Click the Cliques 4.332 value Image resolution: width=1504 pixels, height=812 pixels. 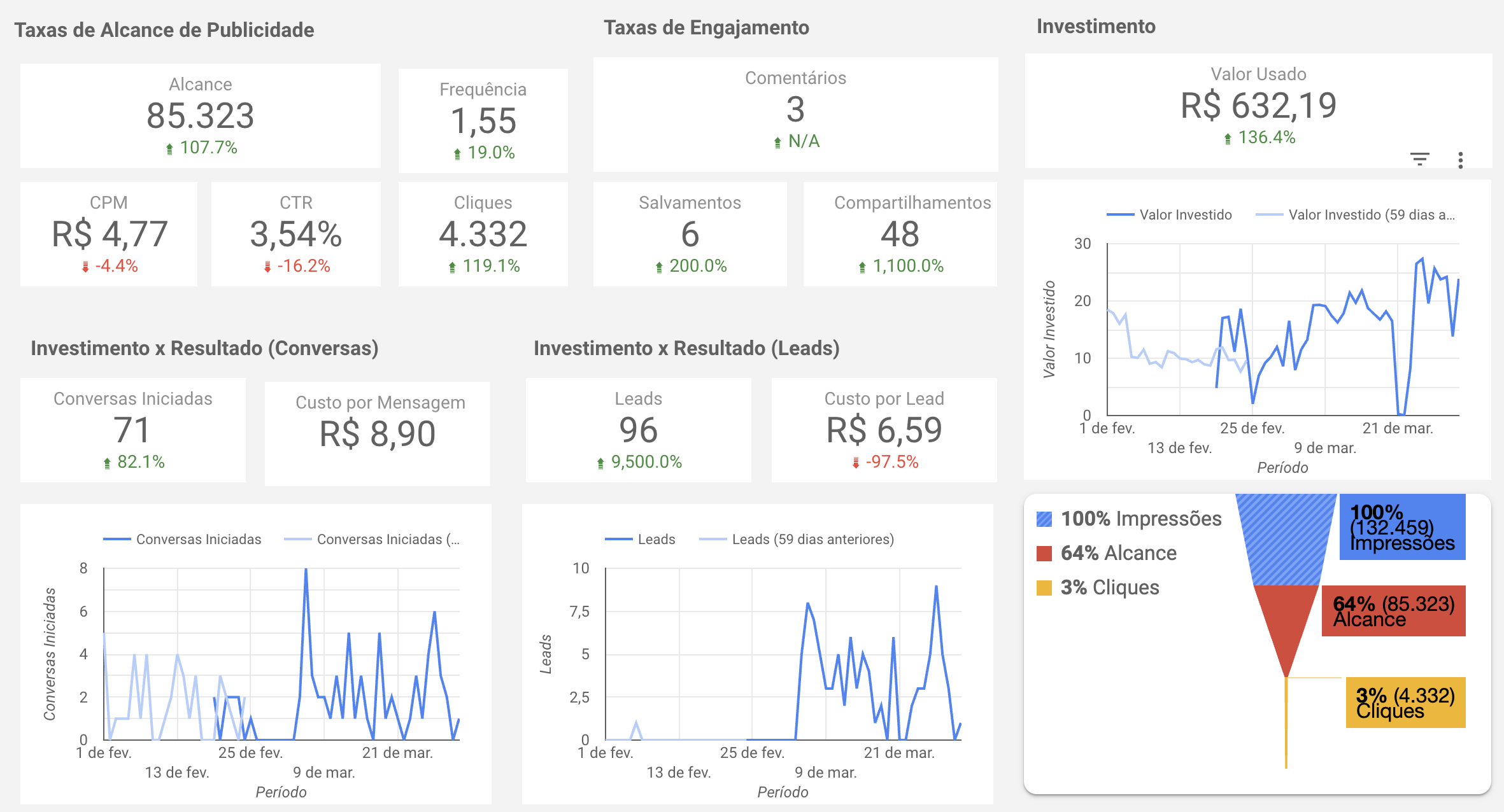click(483, 234)
